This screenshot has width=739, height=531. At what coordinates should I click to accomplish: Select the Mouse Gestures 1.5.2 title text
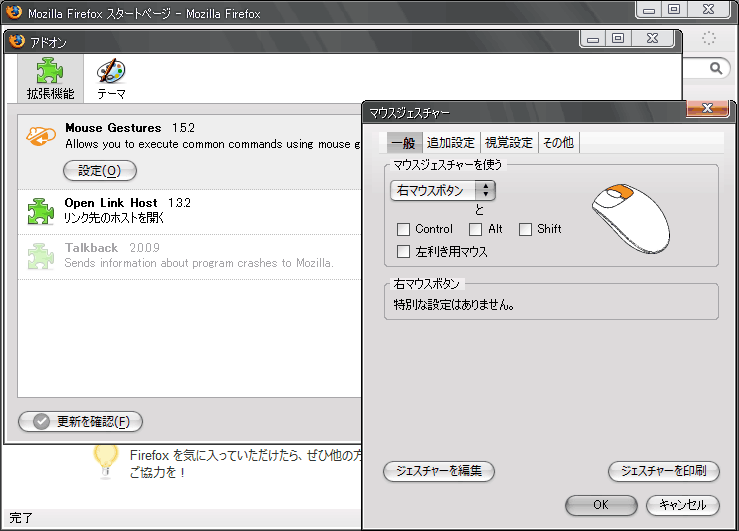130,128
